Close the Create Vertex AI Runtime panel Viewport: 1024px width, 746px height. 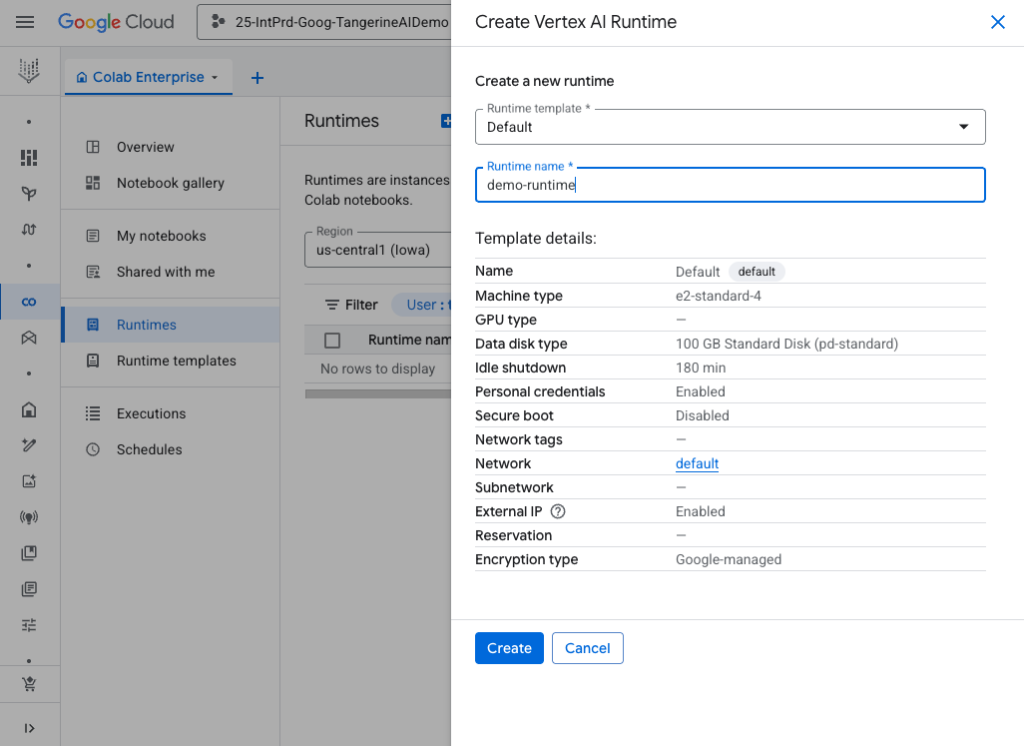pos(998,22)
